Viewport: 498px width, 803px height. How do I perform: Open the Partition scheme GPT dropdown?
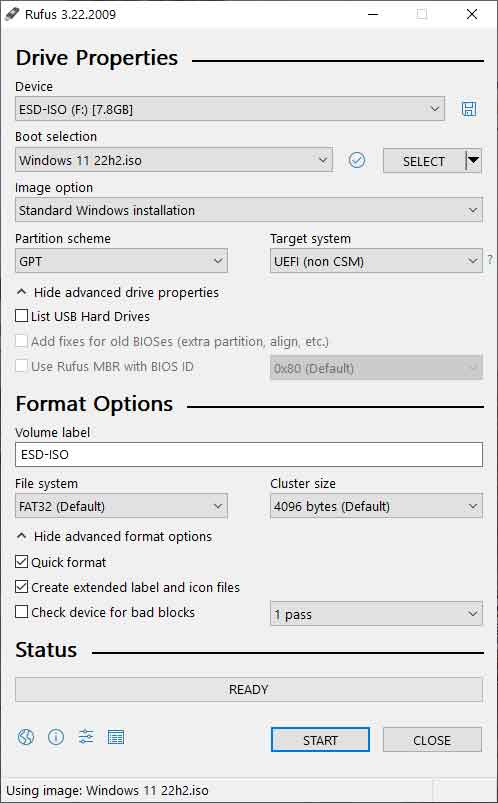click(x=121, y=261)
